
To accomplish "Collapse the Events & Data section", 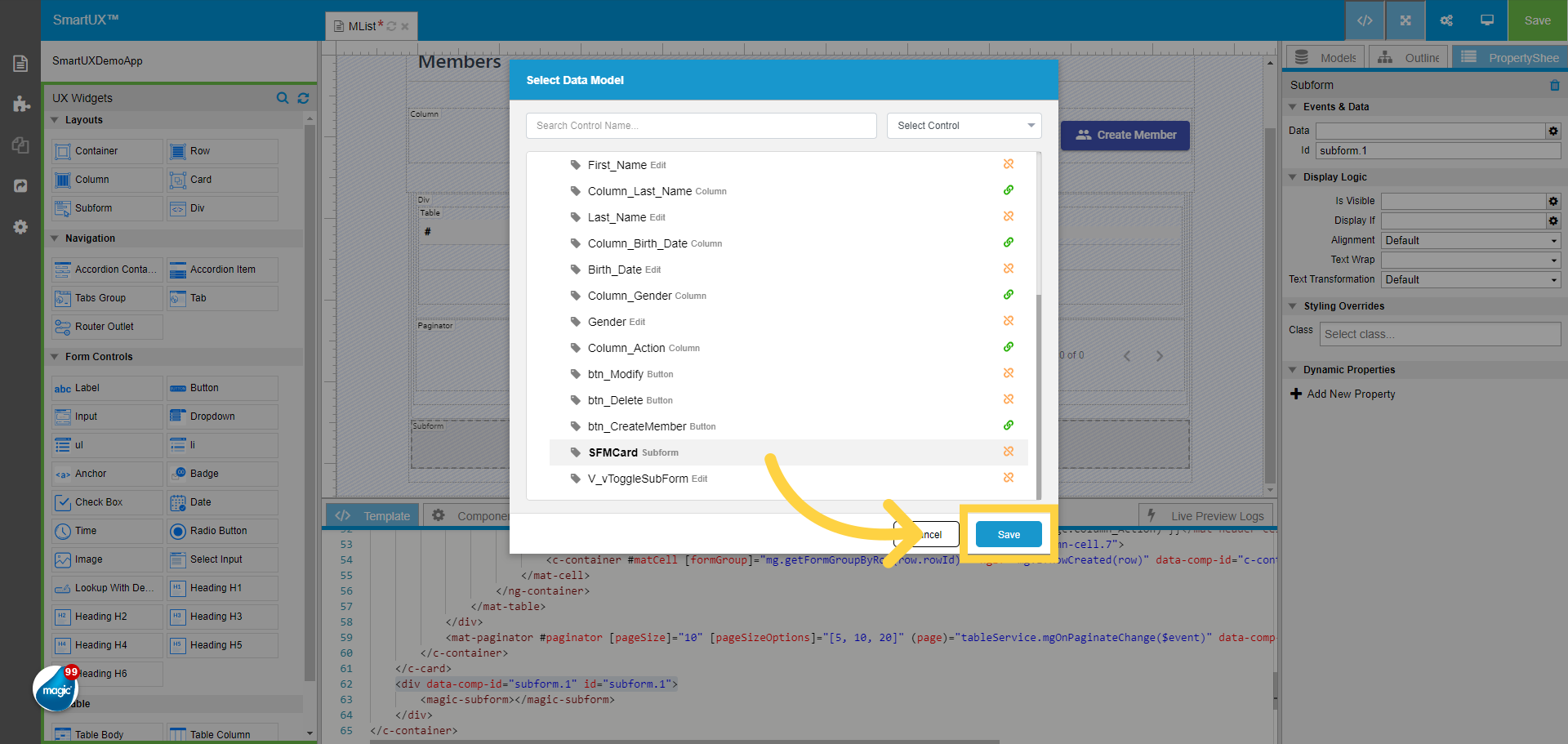I will click(x=1293, y=107).
